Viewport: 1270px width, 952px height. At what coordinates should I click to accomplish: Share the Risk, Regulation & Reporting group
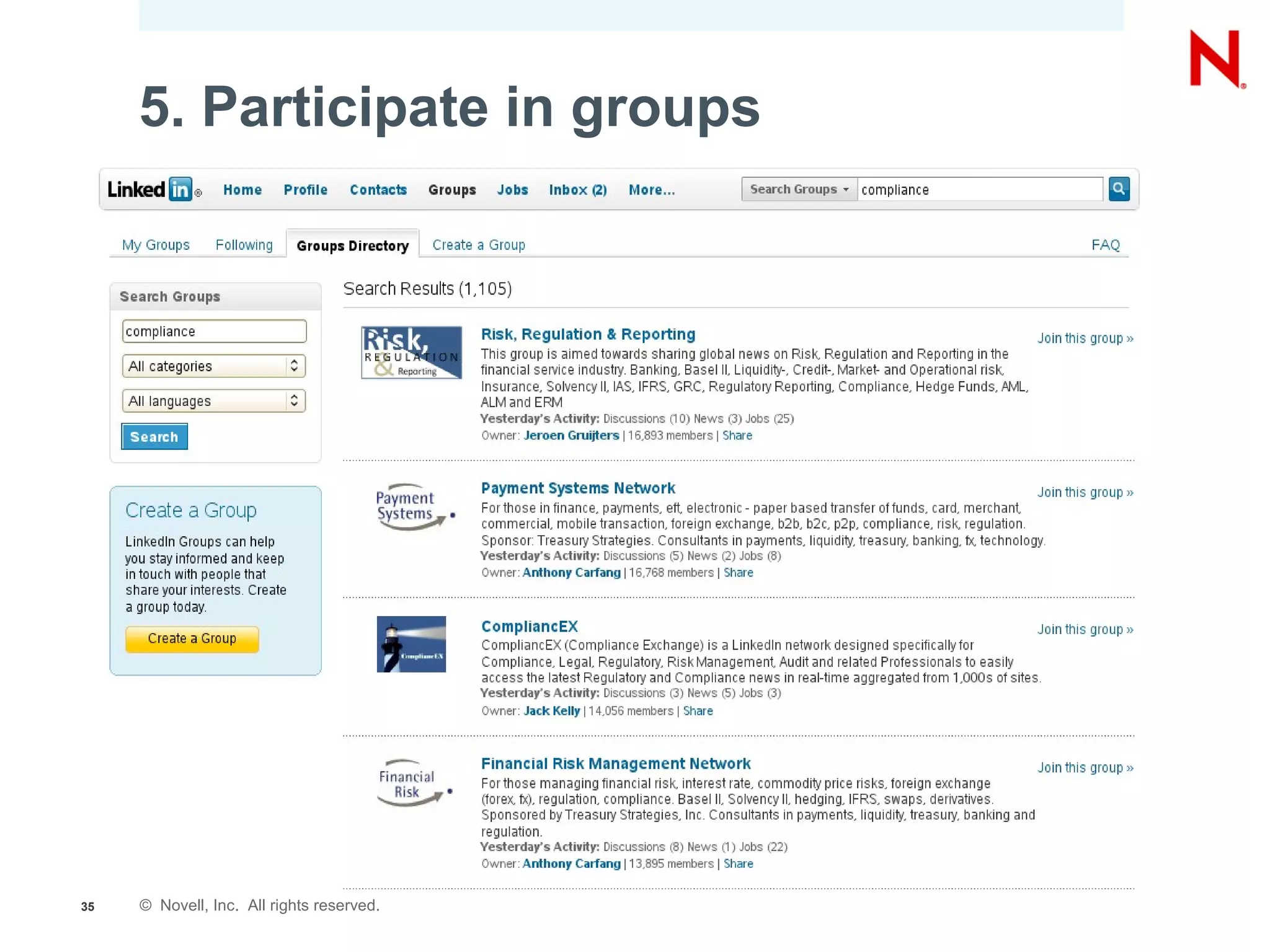coord(737,435)
